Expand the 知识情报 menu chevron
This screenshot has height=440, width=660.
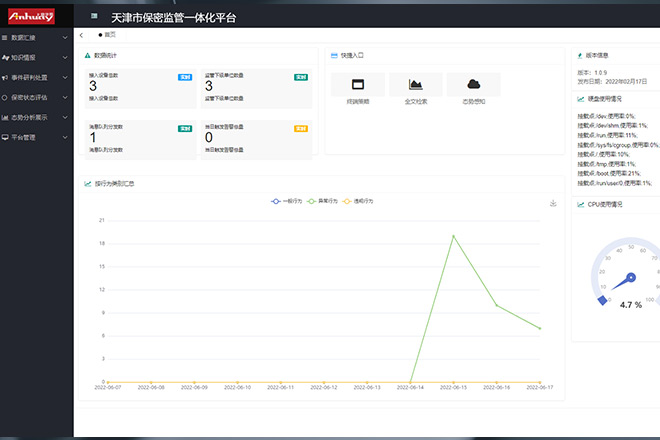pyautogui.click(x=64, y=57)
